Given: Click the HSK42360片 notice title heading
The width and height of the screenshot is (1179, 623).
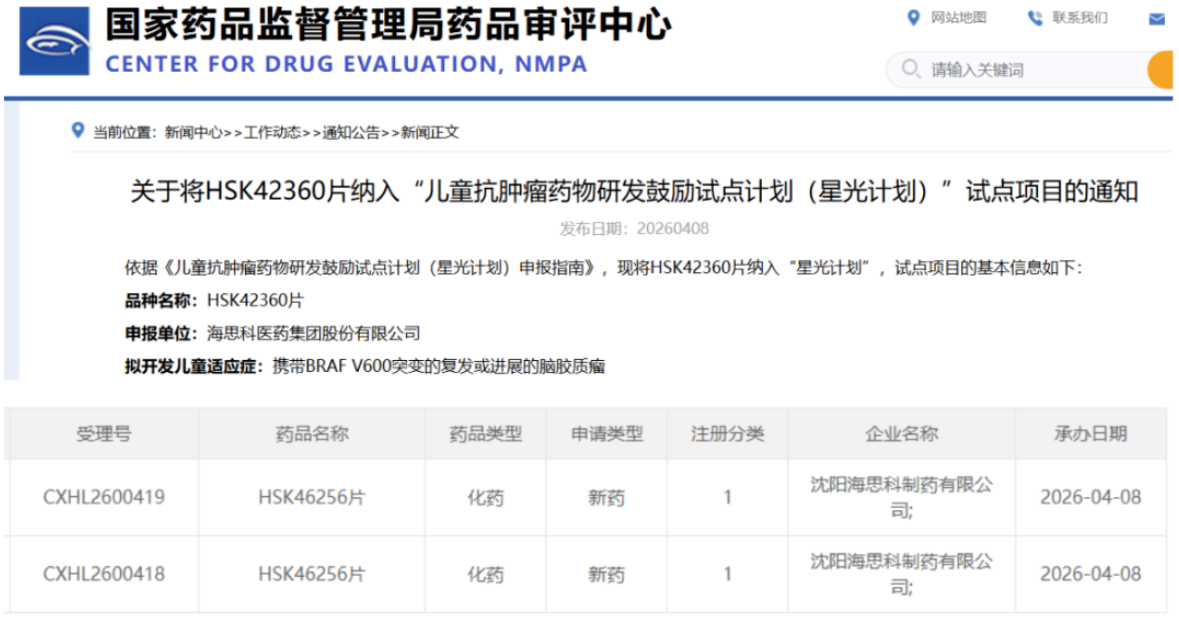Looking at the screenshot, I should point(634,191).
